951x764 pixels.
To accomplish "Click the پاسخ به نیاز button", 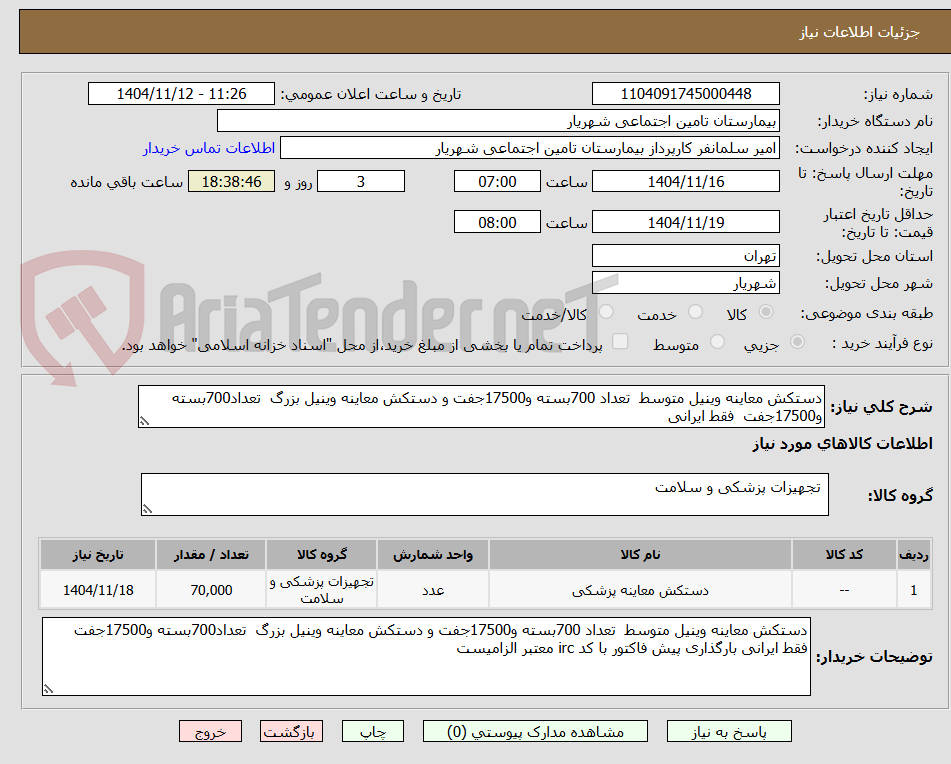I will point(729,731).
